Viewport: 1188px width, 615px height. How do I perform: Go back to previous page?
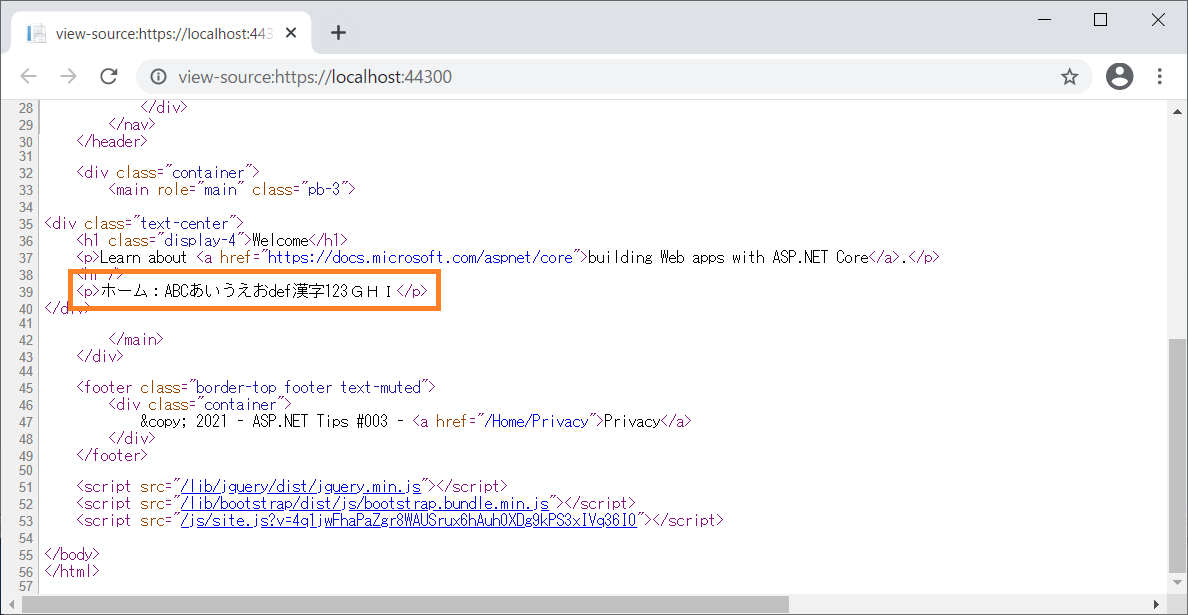coord(29,76)
